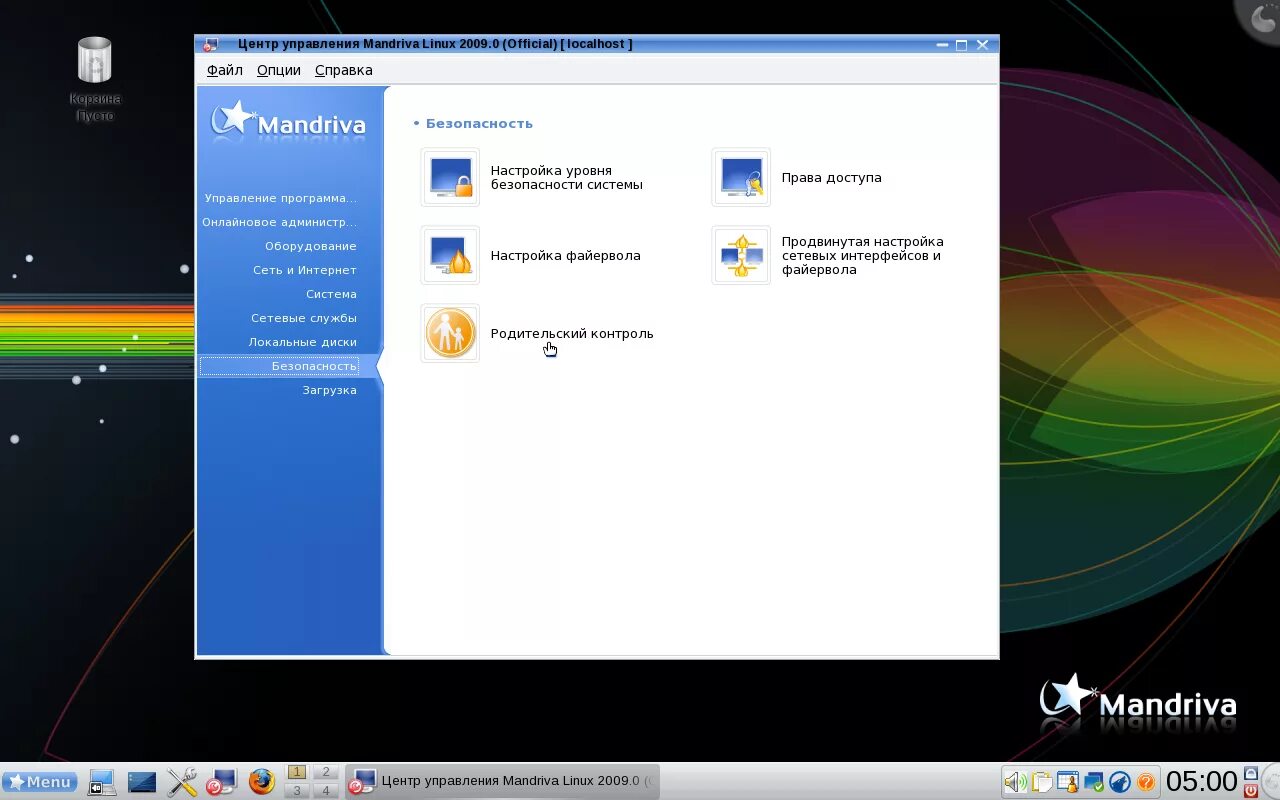Switch to Загрузка category
This screenshot has height=800, width=1280.
coord(329,390)
